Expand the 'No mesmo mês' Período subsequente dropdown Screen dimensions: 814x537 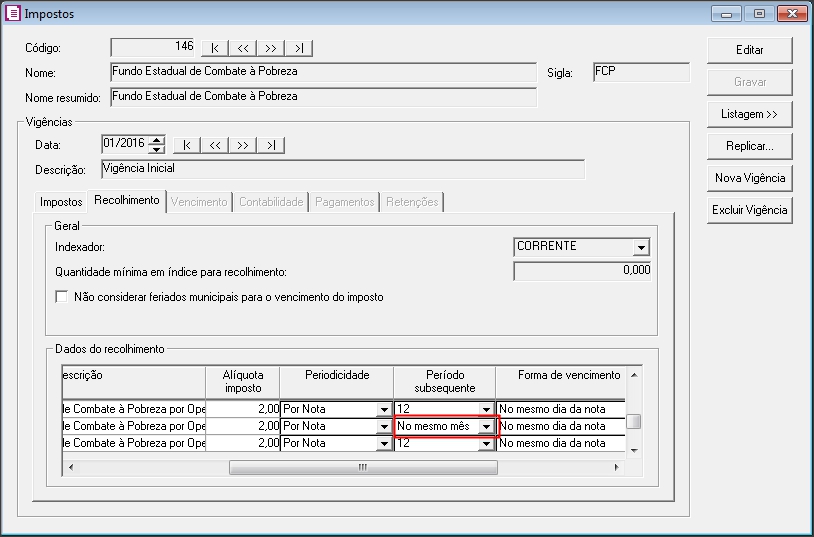coord(486,426)
